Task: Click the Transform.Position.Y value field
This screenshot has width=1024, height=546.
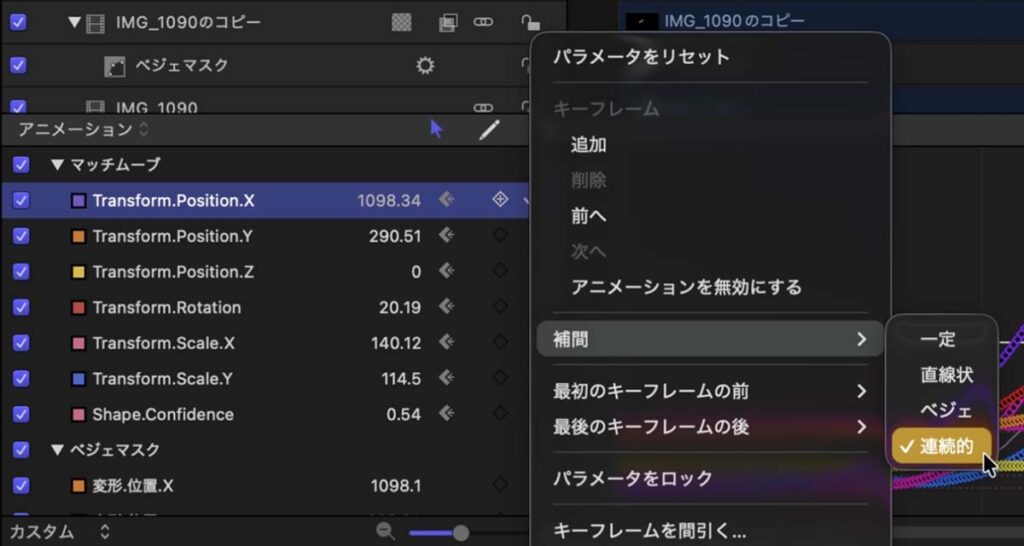Action: pyautogui.click(x=394, y=236)
